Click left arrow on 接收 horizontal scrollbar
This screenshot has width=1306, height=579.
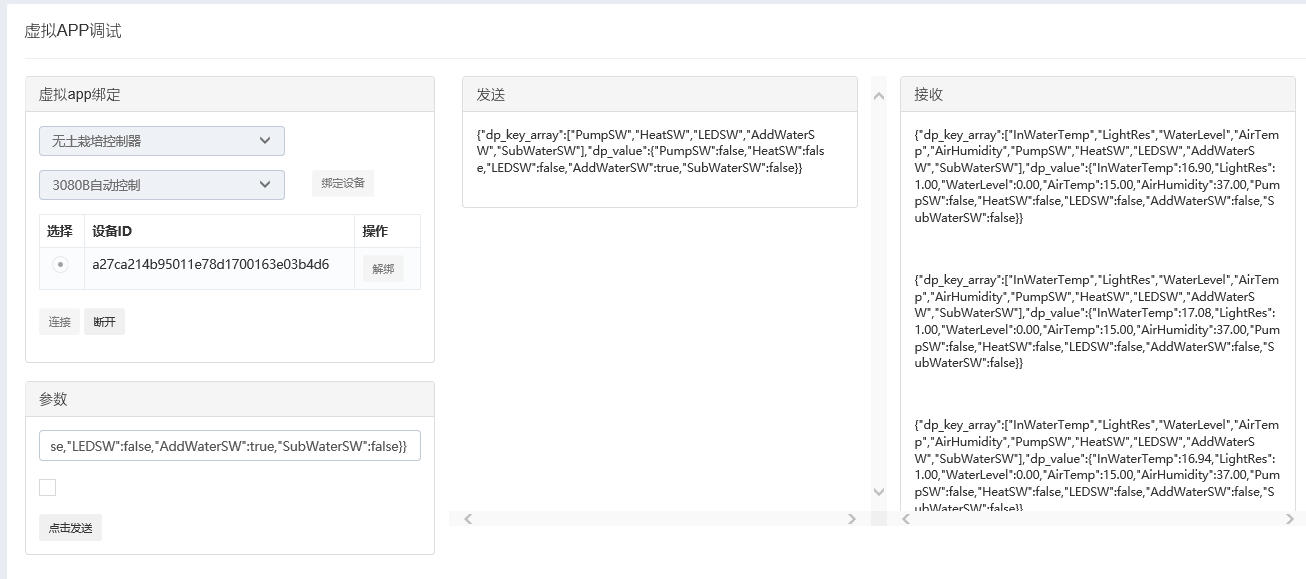(x=906, y=519)
